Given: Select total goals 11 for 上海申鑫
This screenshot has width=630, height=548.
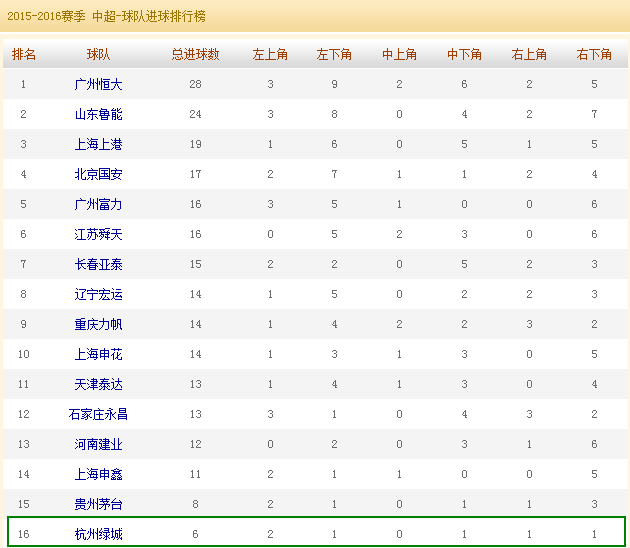Looking at the screenshot, I should pyautogui.click(x=195, y=474).
